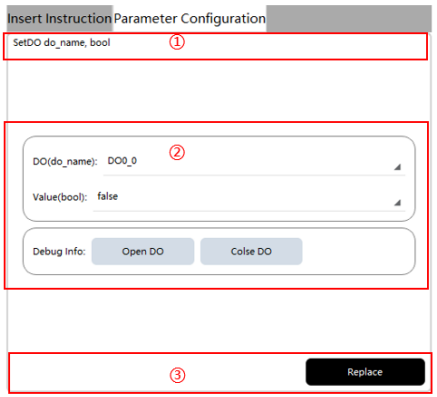Image resolution: width=437 pixels, height=397 pixels.
Task: Click the Open DO debug button
Action: coord(143,251)
